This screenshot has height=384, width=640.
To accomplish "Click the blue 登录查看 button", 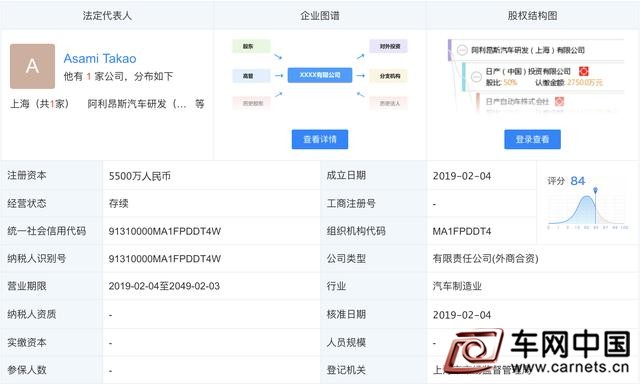I will [x=532, y=139].
